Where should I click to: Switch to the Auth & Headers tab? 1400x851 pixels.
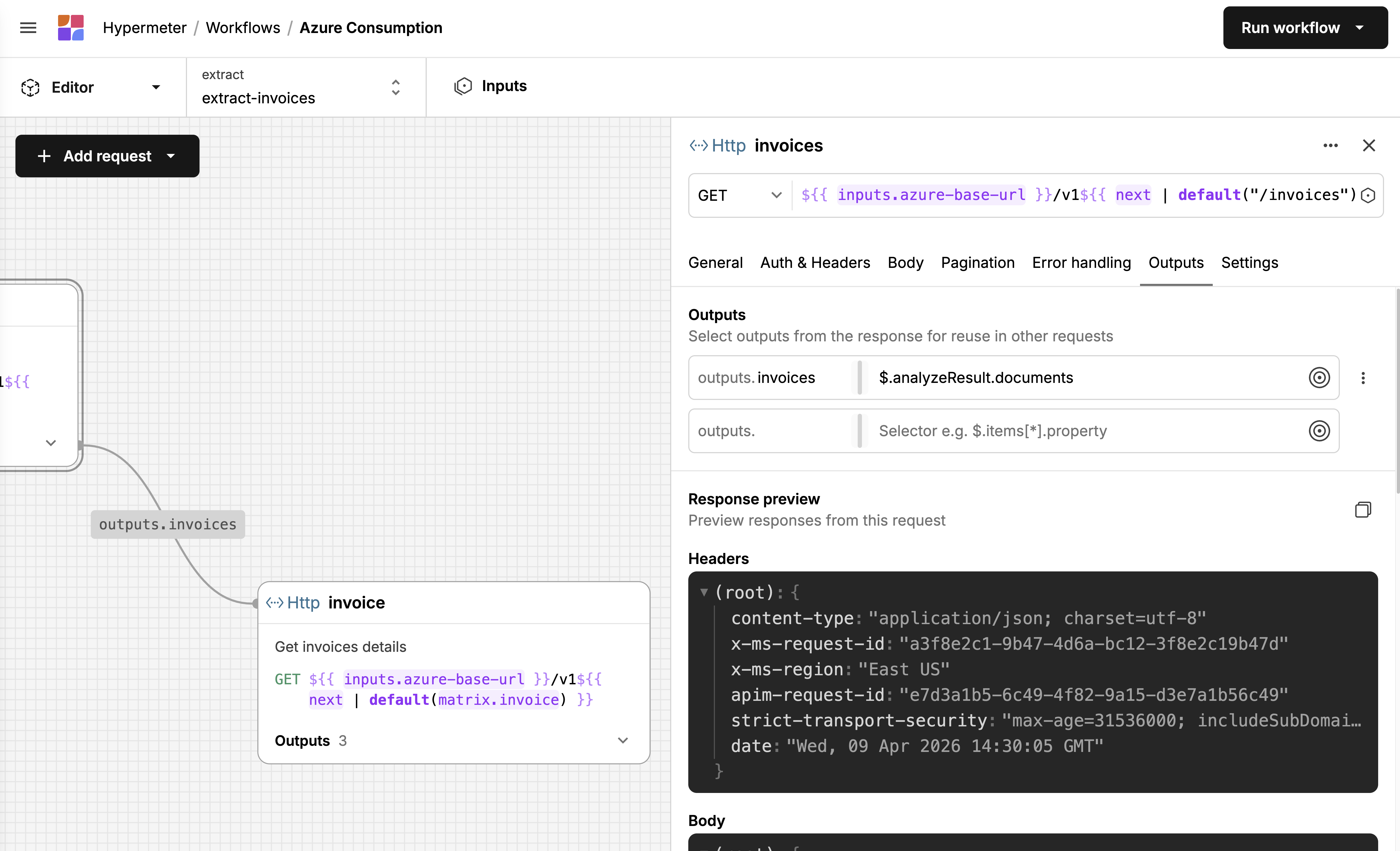tap(815, 263)
